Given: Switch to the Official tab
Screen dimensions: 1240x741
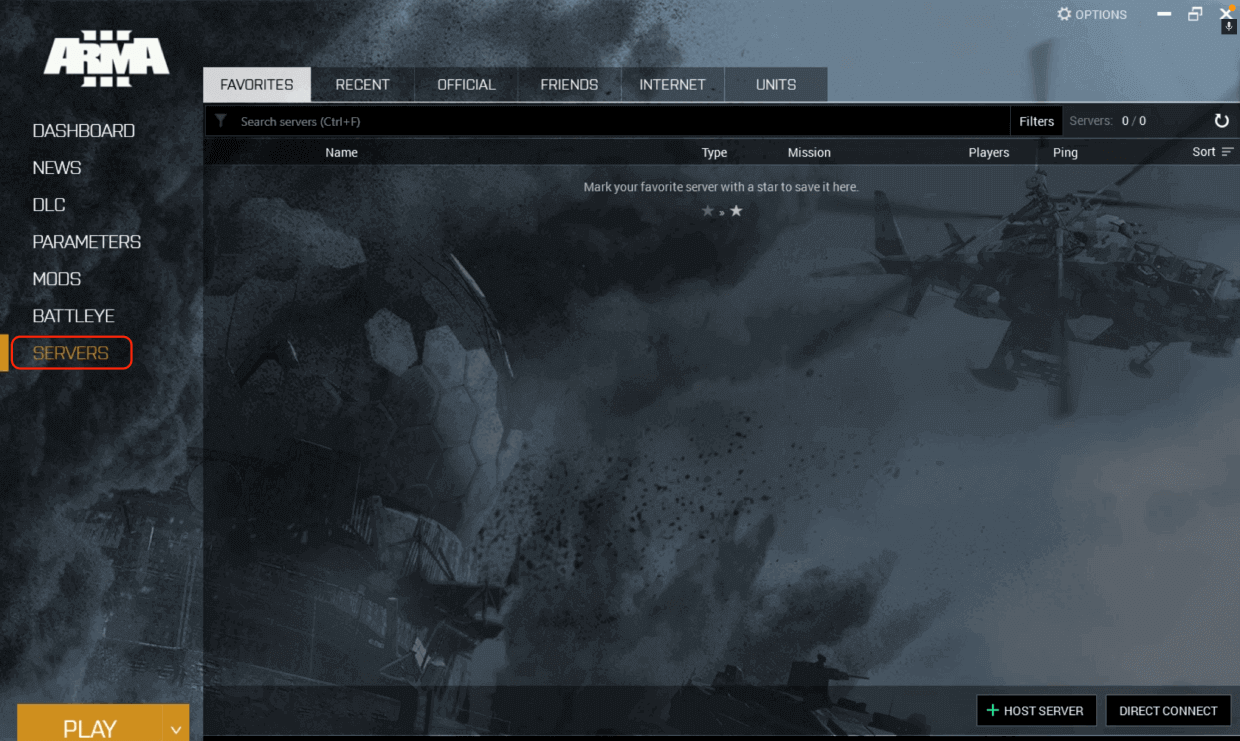Looking at the screenshot, I should [x=466, y=85].
